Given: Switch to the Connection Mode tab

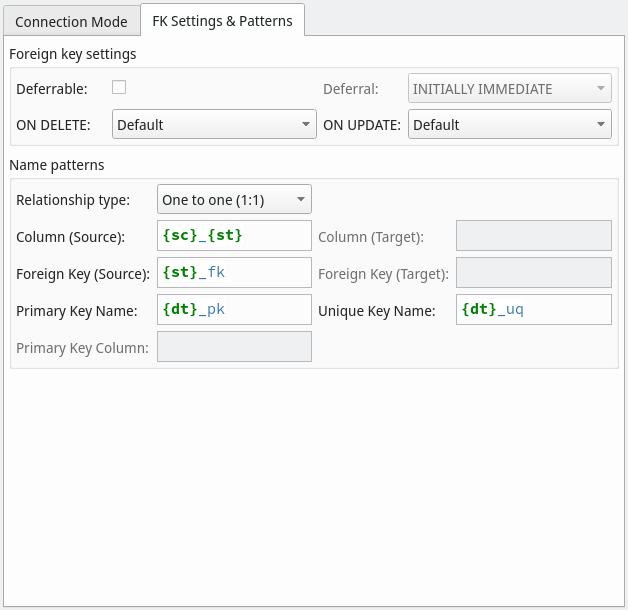Looking at the screenshot, I should [71, 21].
